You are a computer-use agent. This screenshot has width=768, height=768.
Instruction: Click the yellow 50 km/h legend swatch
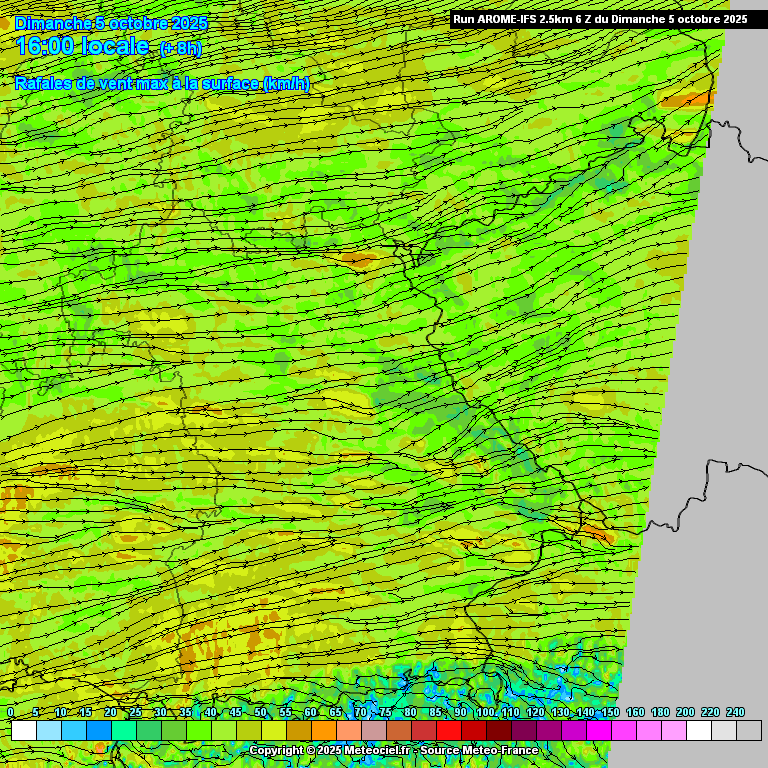[274, 731]
